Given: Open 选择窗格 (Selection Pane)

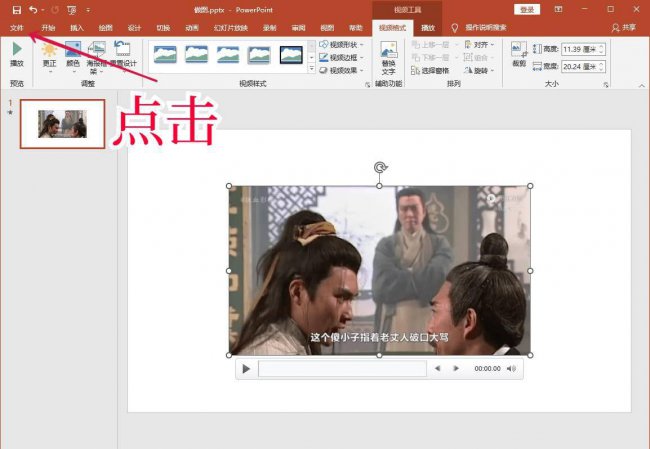Looking at the screenshot, I should (430, 70).
